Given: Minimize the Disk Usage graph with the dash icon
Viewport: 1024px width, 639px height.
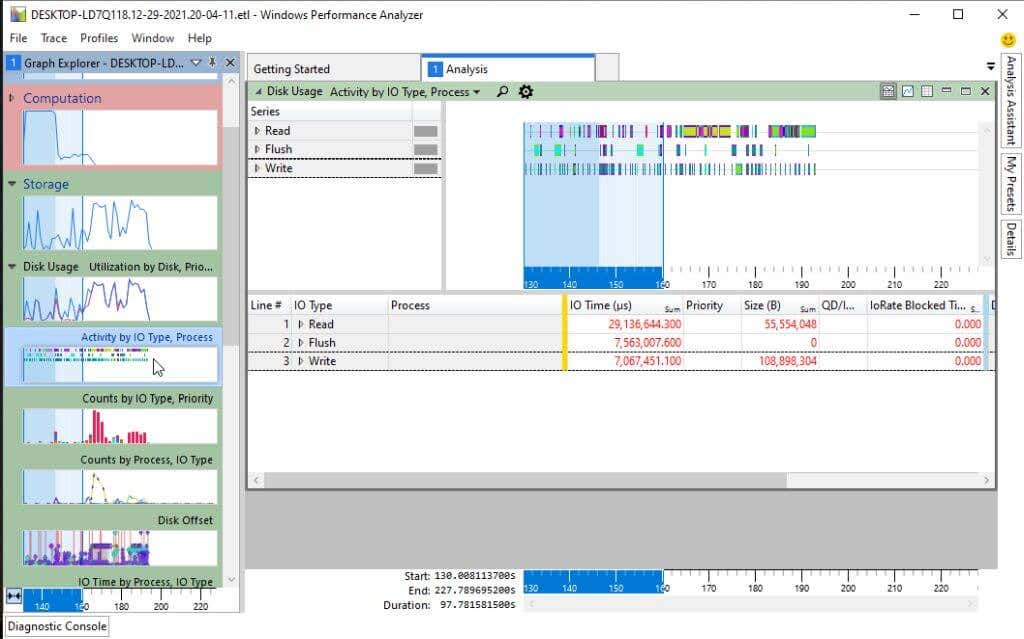Looking at the screenshot, I should point(945,91).
